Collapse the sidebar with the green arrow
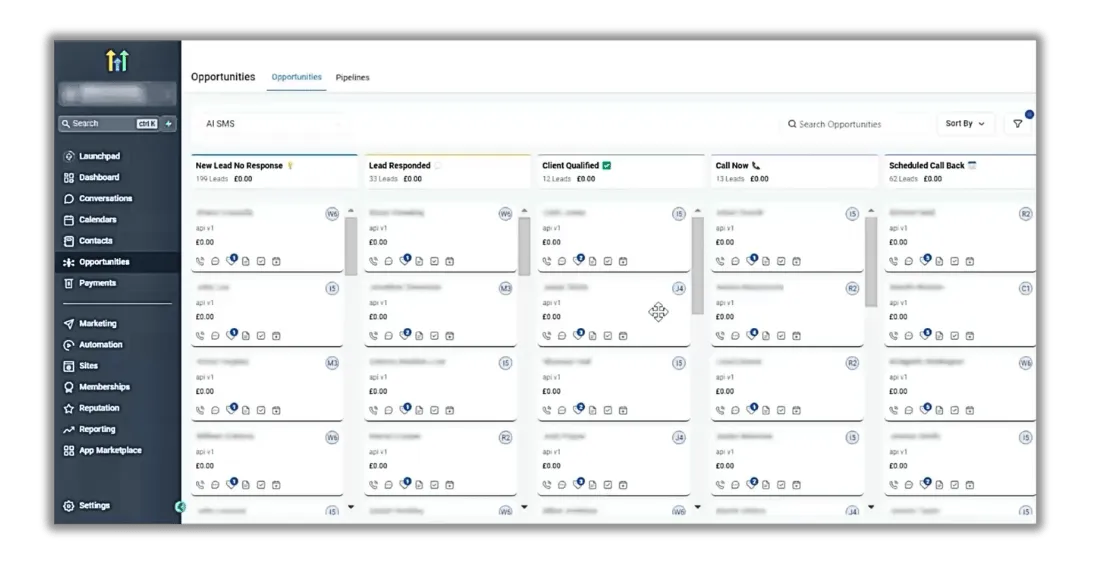 coord(180,507)
